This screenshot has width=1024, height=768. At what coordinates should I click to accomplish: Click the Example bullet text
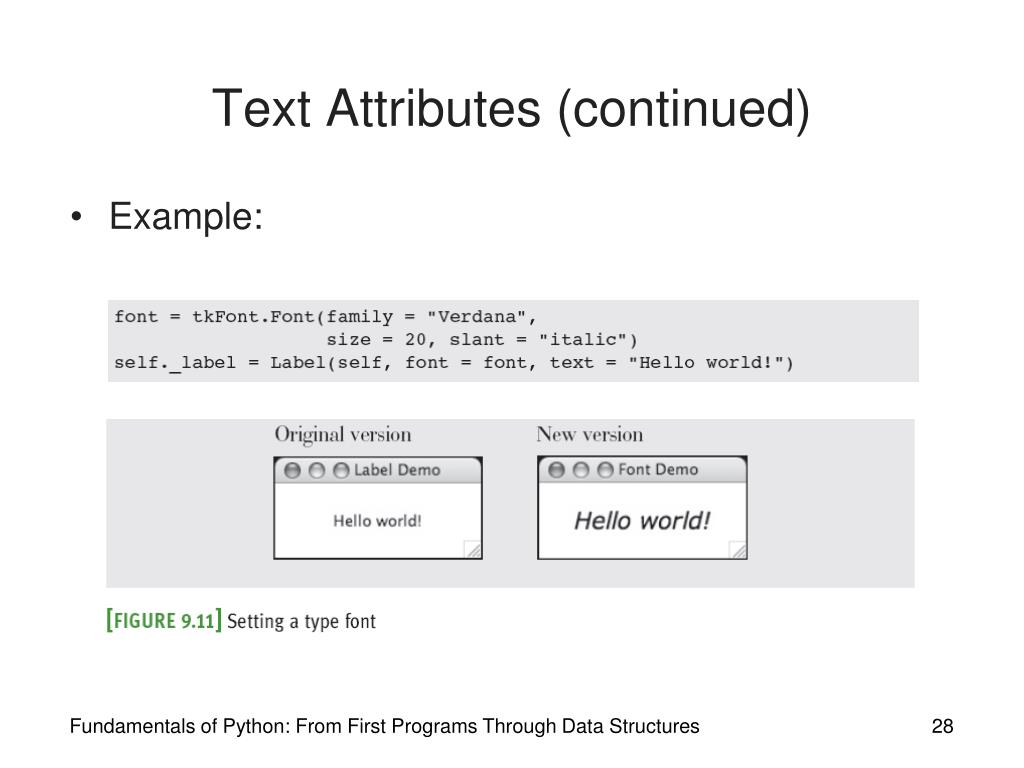(186, 216)
